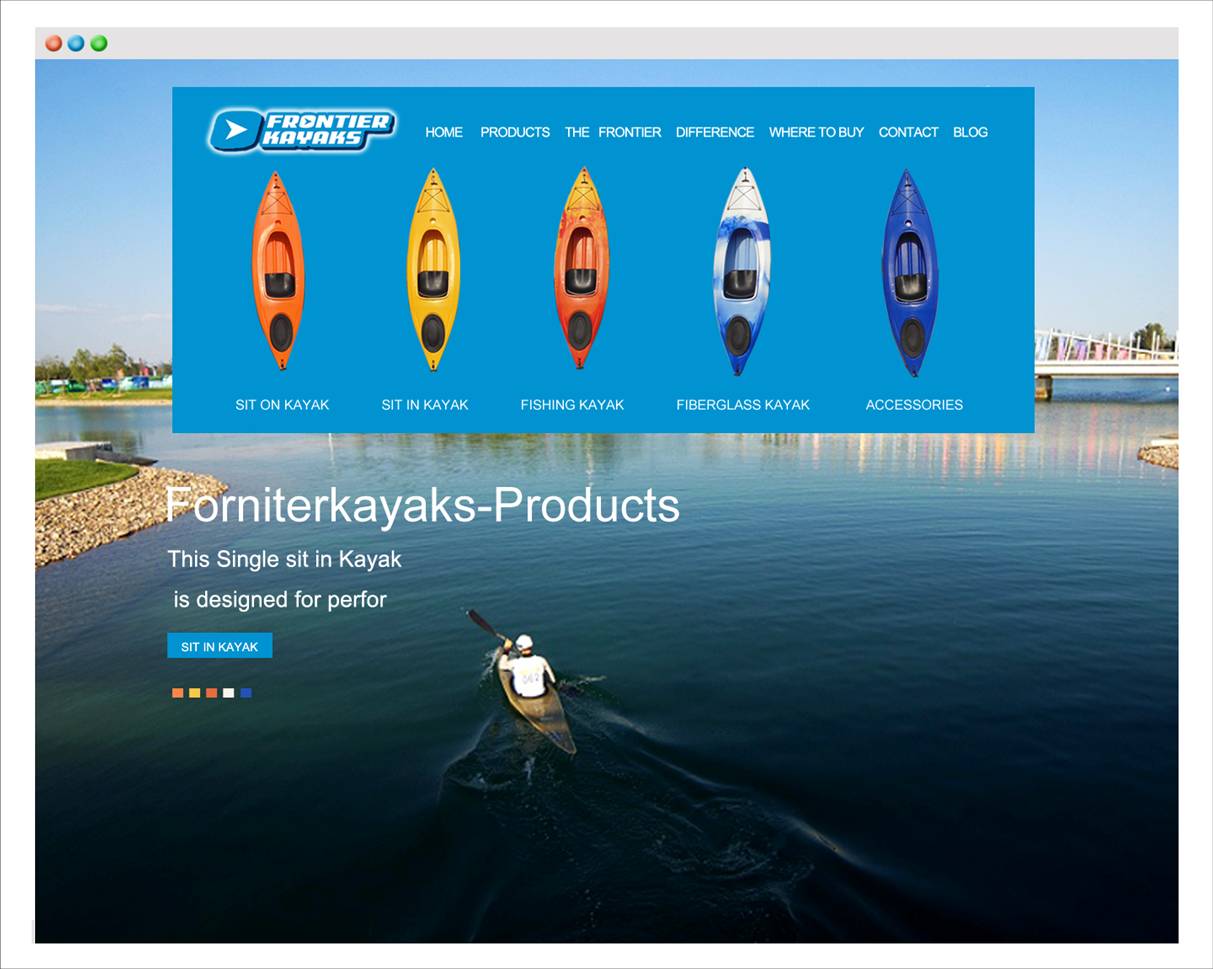The height and width of the screenshot is (969, 1213).
Task: Click the ACCESSORIES link
Action: [914, 405]
